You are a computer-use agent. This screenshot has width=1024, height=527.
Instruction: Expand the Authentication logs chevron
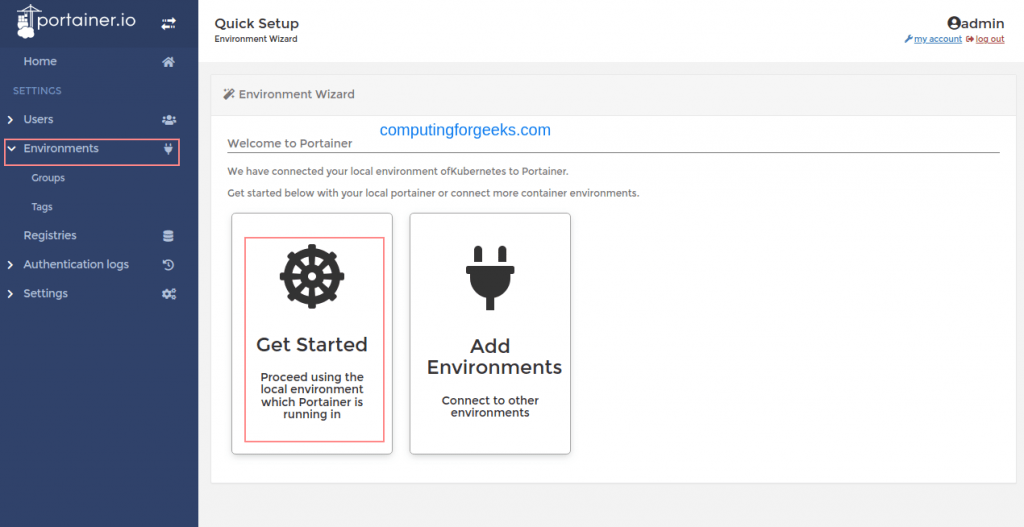point(10,264)
